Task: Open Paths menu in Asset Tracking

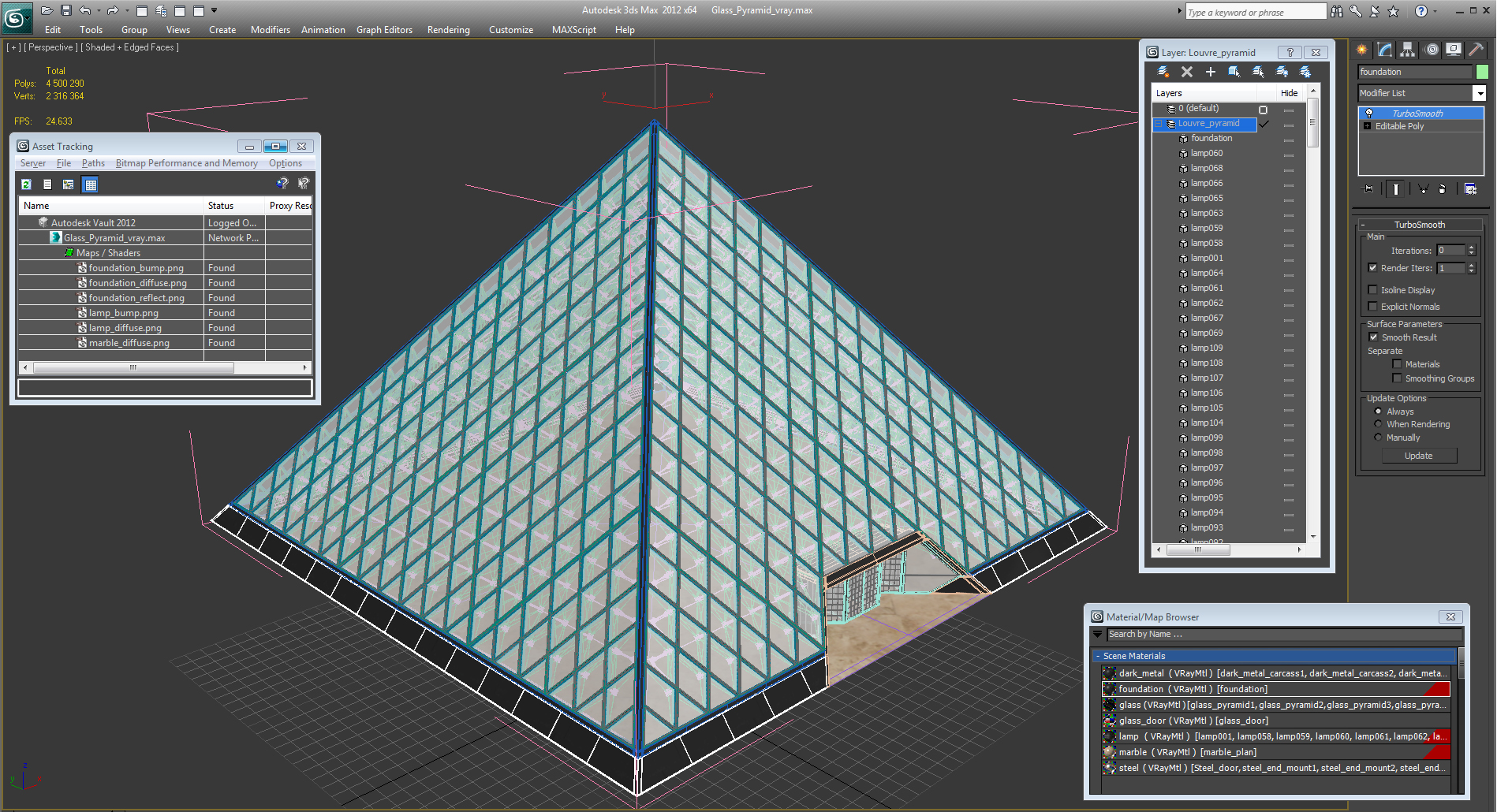Action: 93,163
